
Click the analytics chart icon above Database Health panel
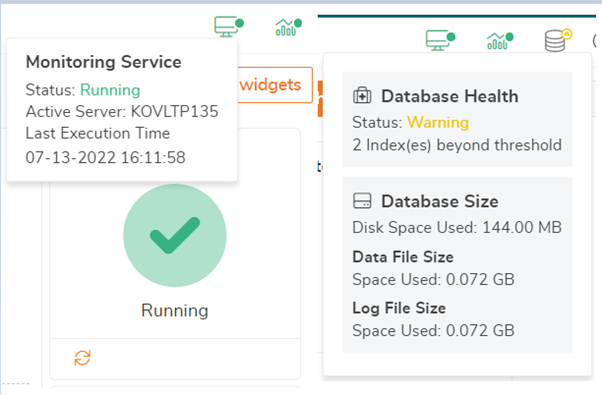[500, 41]
